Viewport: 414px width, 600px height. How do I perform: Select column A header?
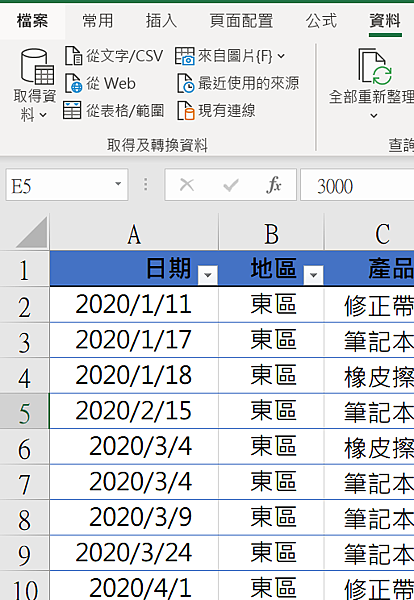click(x=134, y=233)
